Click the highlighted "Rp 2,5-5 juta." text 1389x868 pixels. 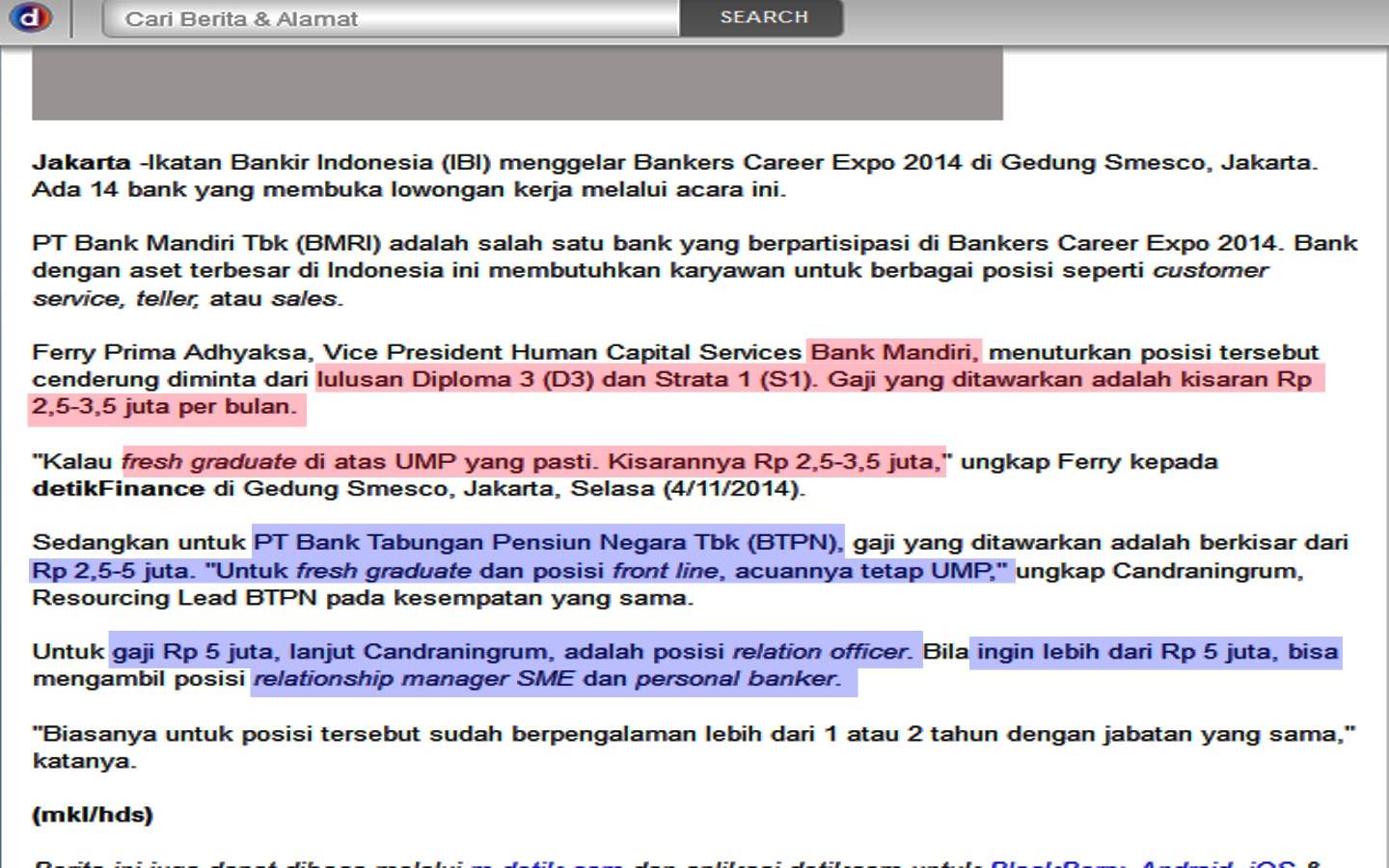[112, 571]
